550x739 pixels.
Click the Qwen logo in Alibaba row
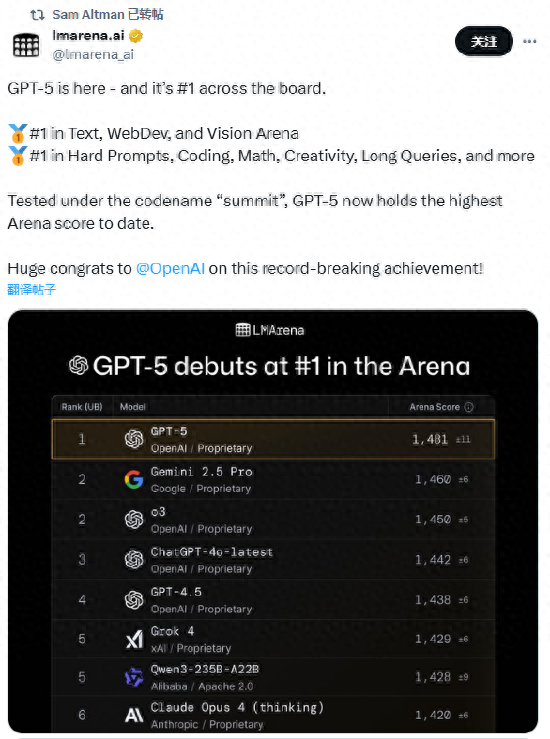tap(134, 677)
